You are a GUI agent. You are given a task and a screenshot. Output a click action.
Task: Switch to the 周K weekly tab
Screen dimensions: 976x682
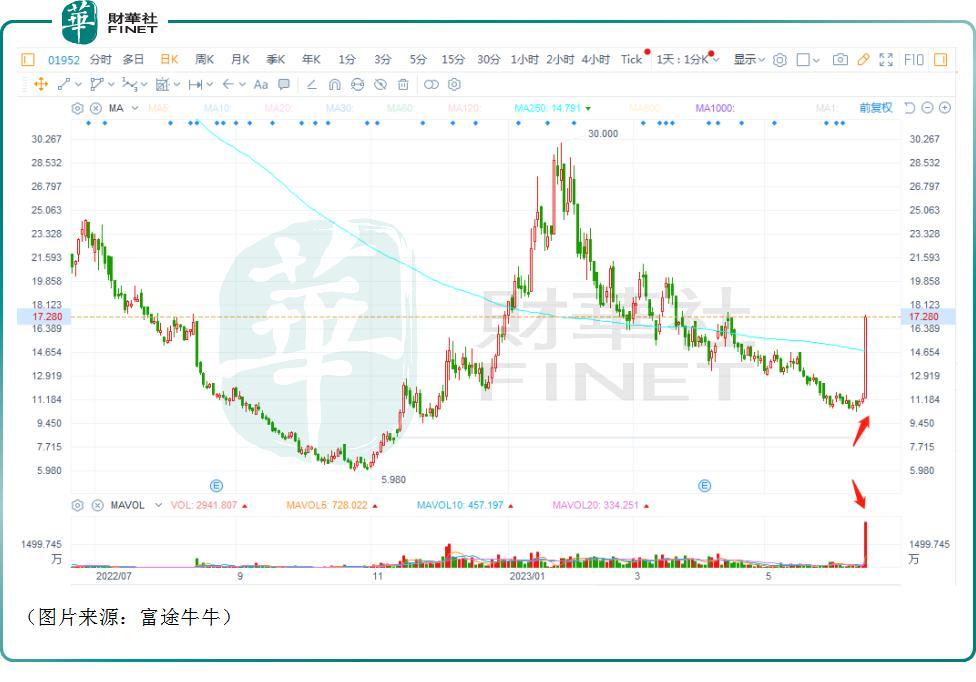(203, 59)
